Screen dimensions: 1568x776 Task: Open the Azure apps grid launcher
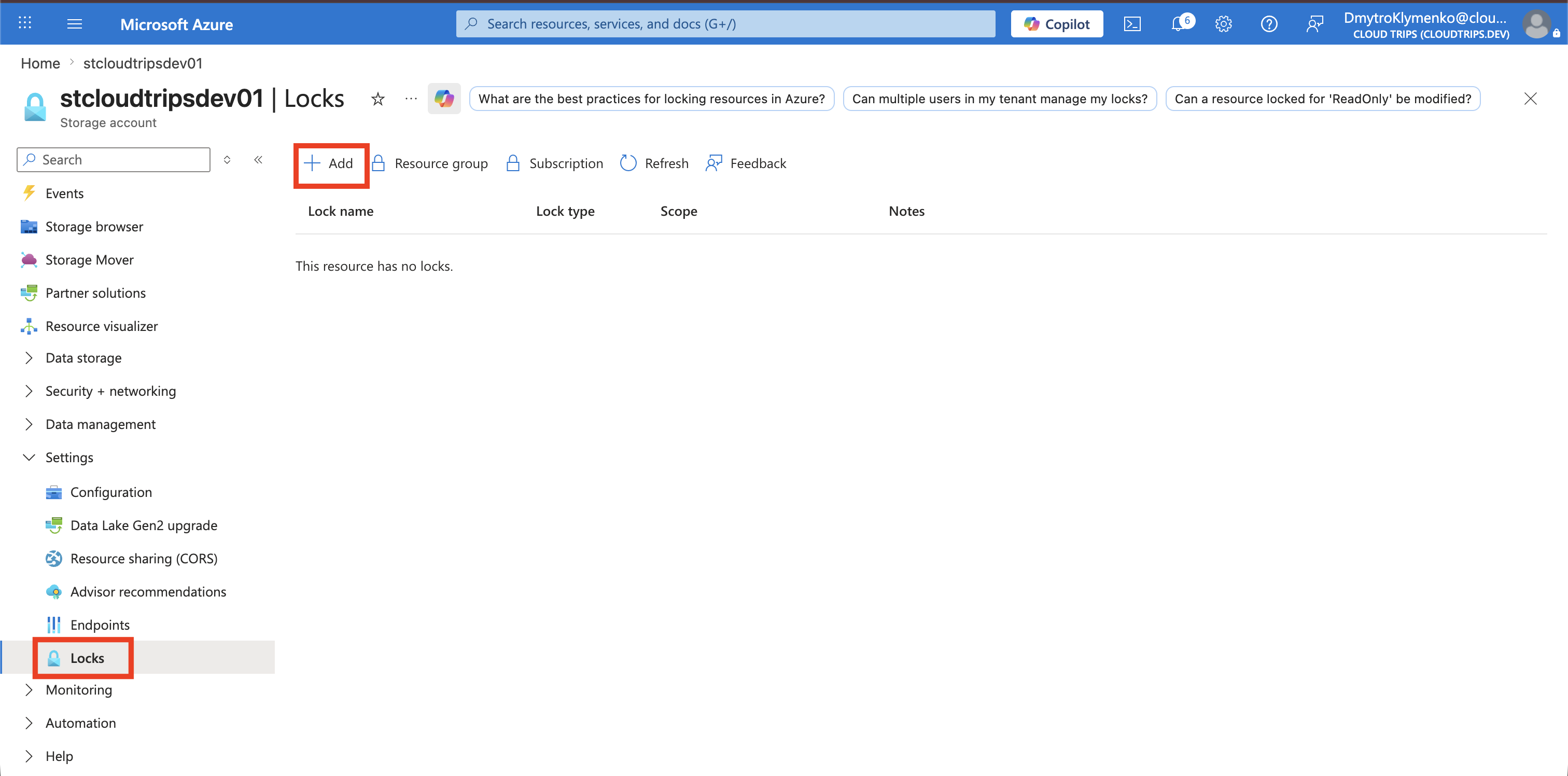click(x=25, y=23)
